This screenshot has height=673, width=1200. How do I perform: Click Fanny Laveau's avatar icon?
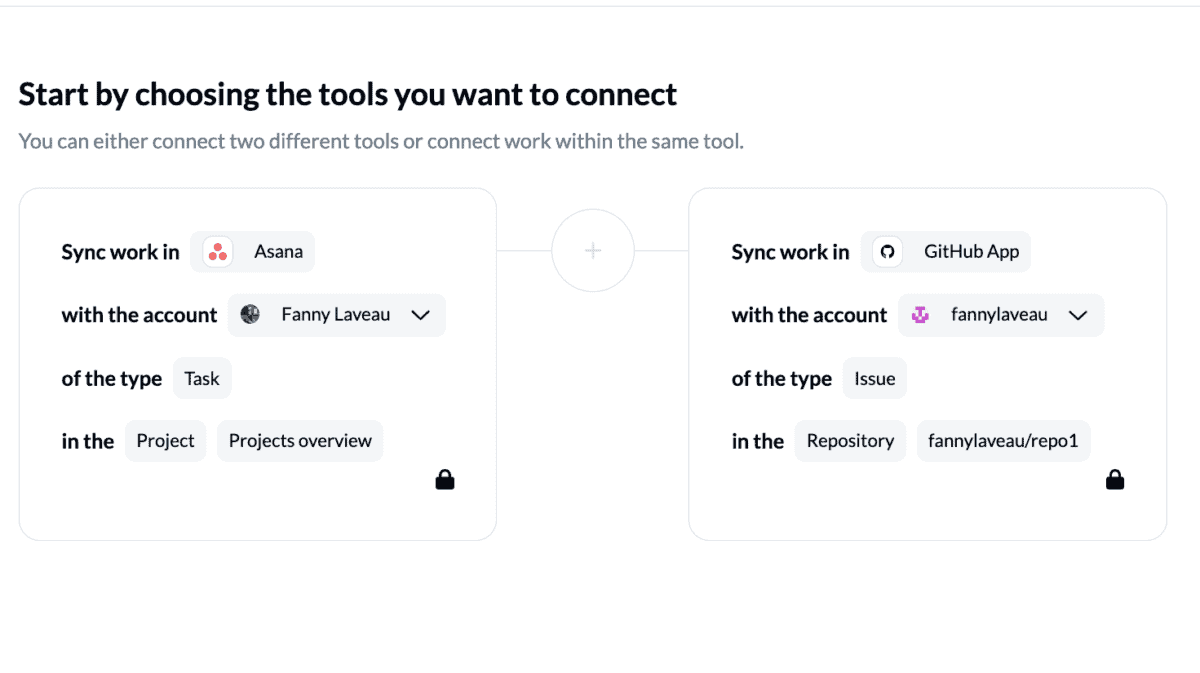[x=249, y=314]
